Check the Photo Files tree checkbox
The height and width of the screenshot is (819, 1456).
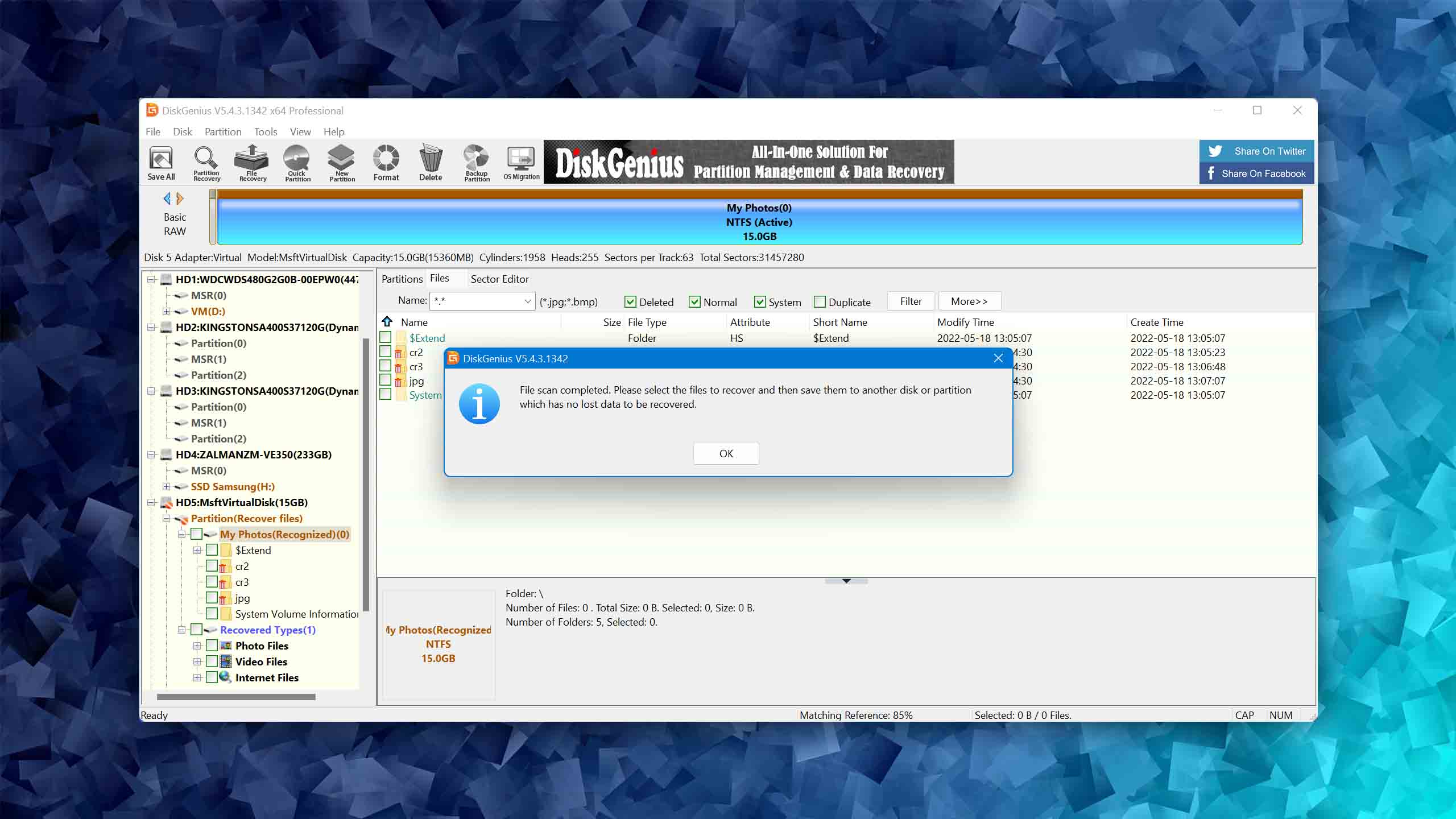point(212,646)
